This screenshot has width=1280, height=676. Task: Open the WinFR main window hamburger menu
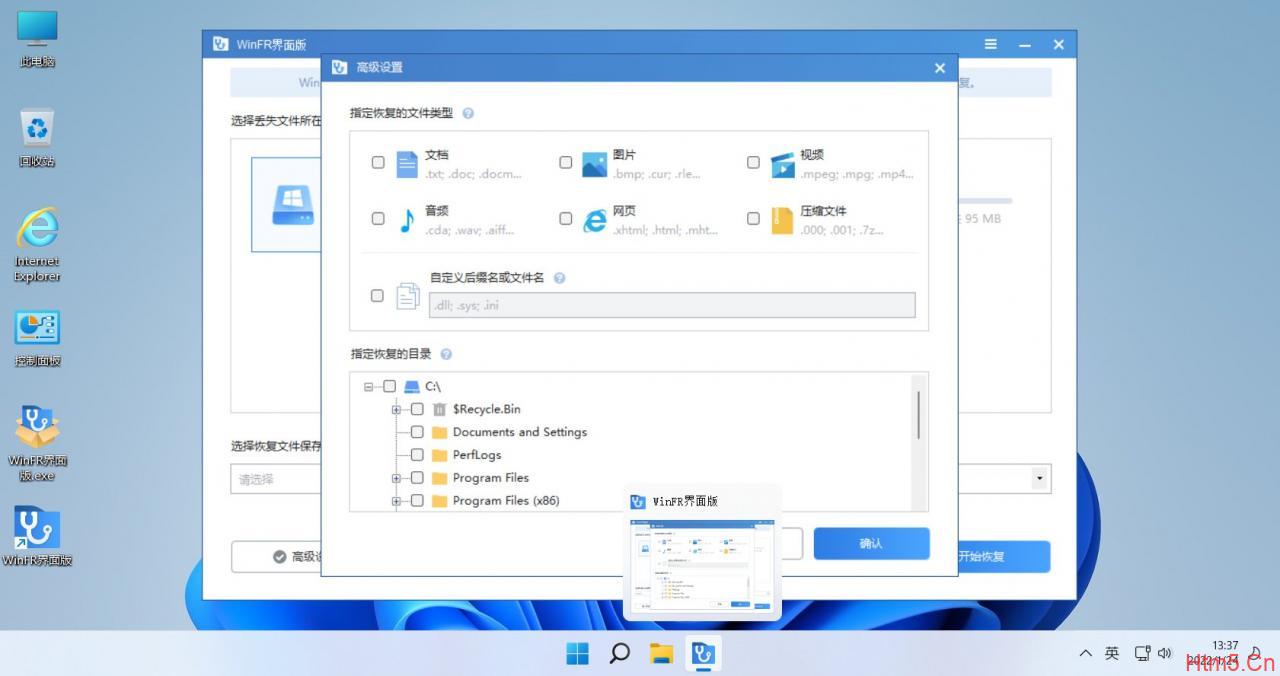point(990,44)
